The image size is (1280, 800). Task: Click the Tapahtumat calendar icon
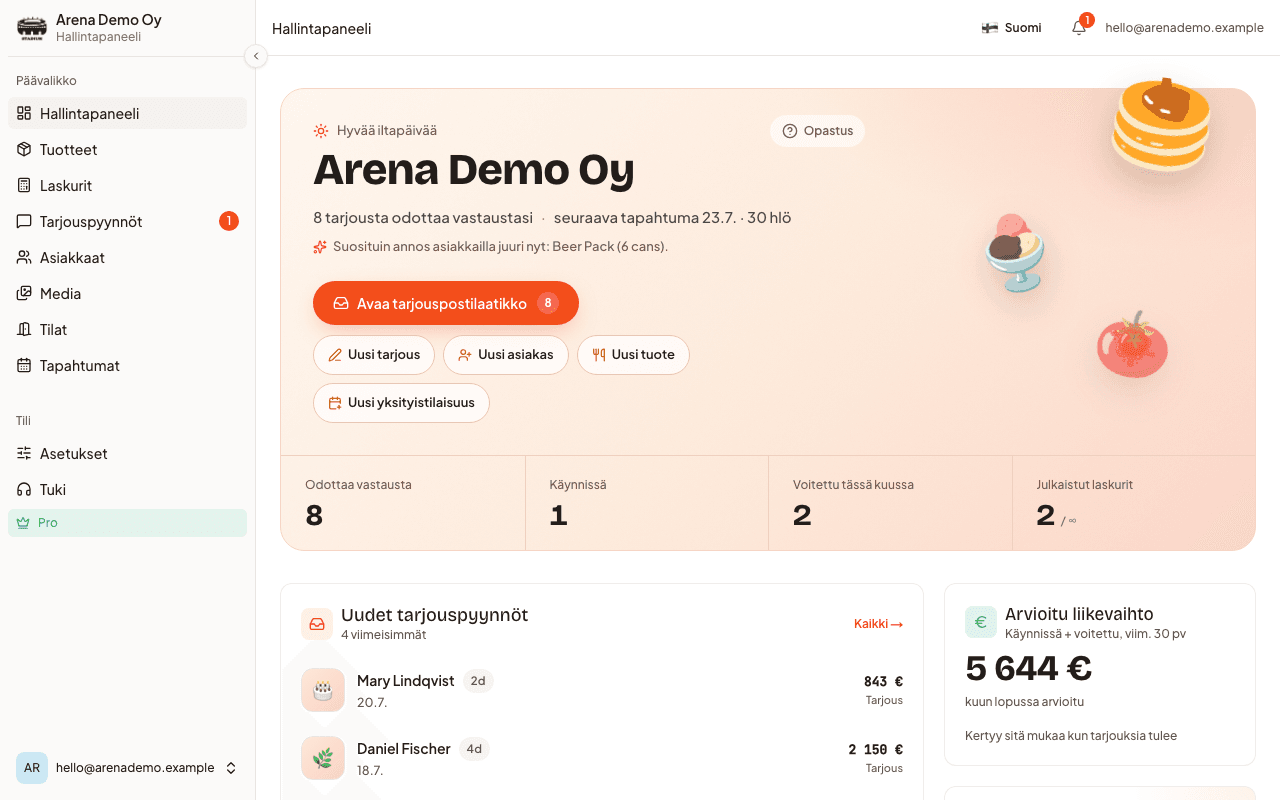coord(24,365)
